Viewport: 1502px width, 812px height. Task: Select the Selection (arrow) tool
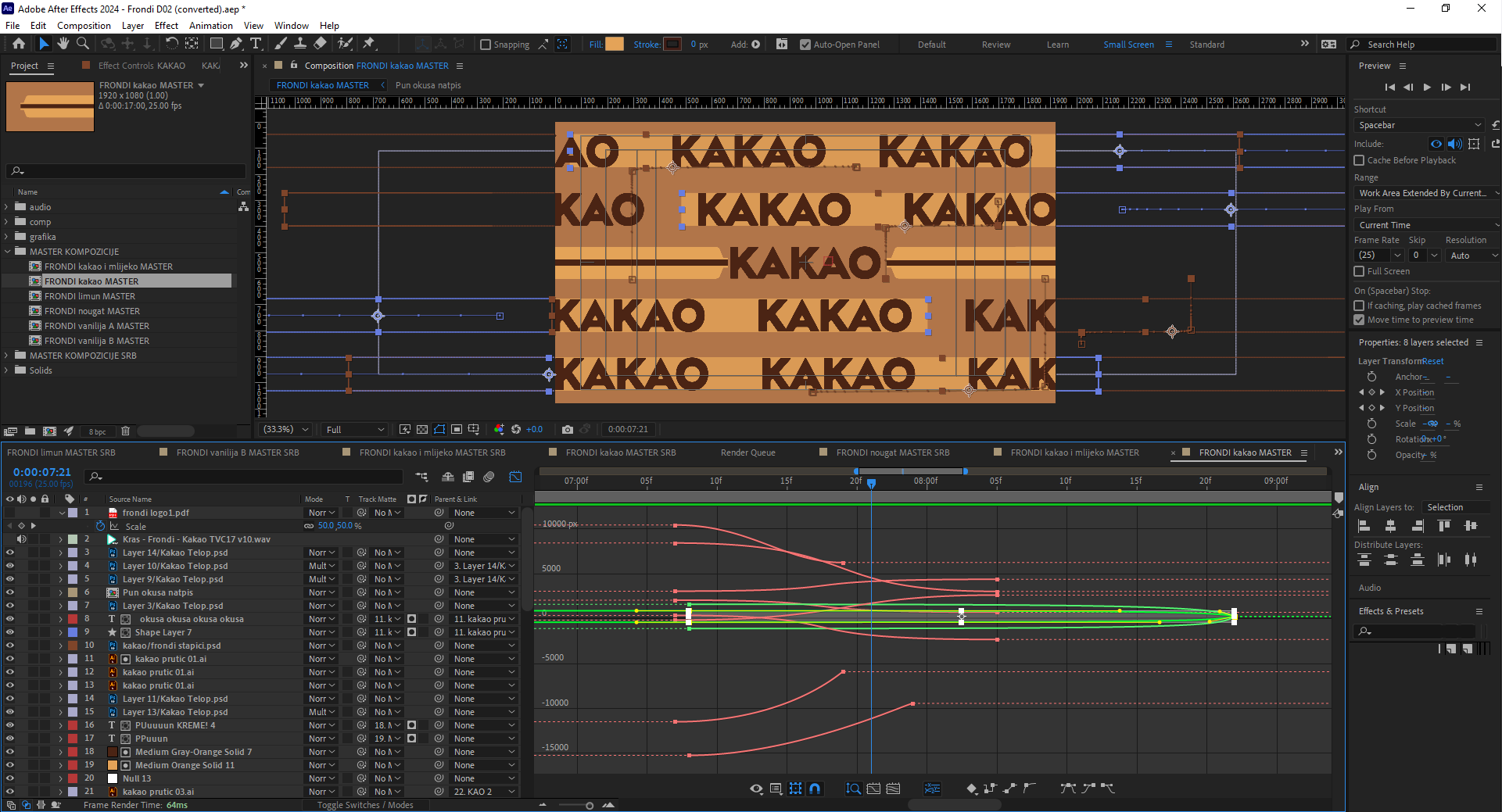click(x=44, y=44)
